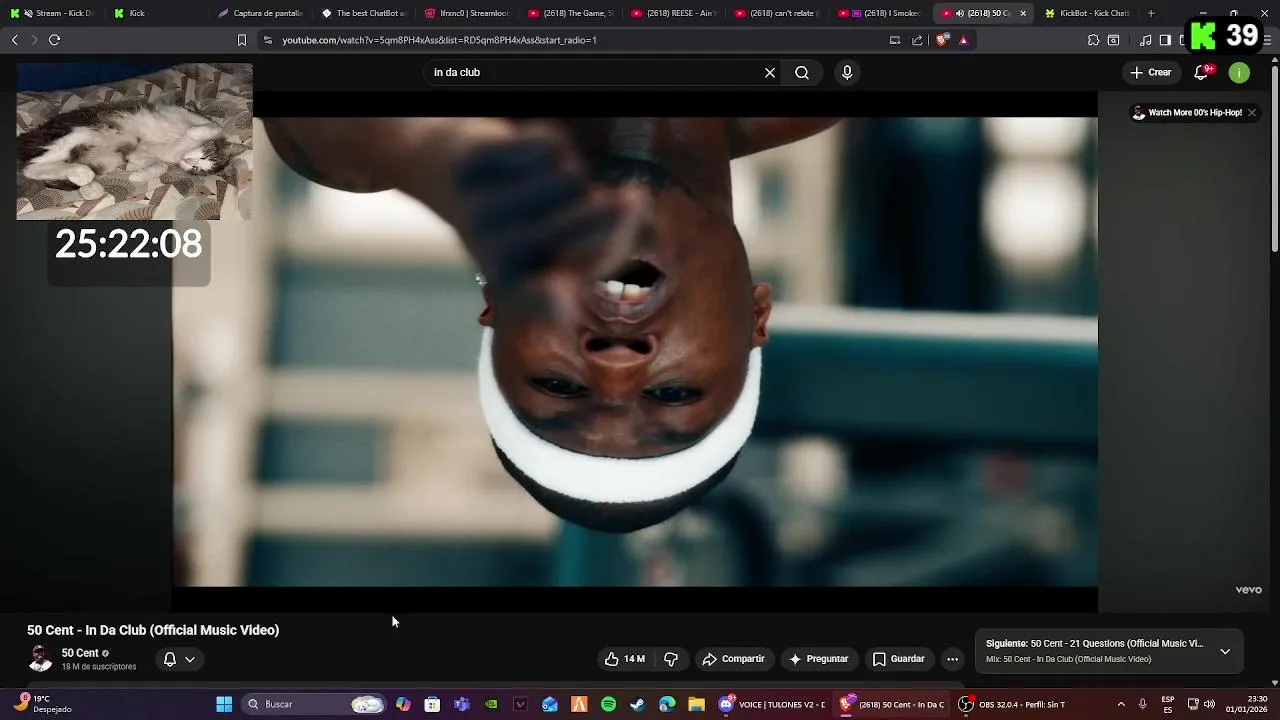Viewport: 1280px width, 720px height.
Task: Open the YouTube notifications bell
Action: click(1202, 73)
